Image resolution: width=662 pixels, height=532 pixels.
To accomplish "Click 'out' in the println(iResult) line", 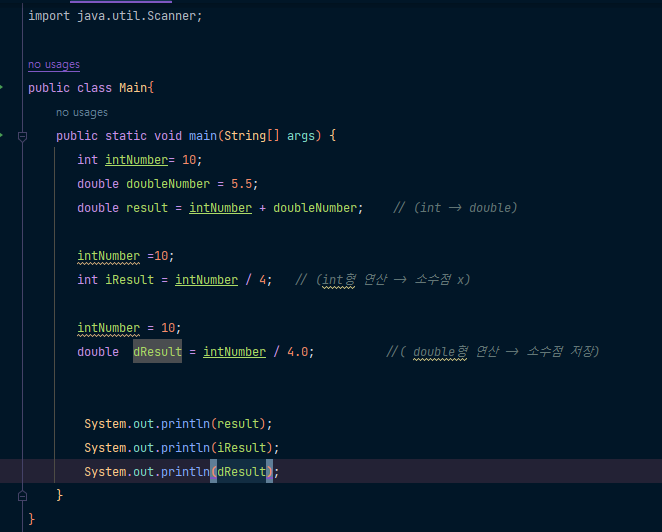I will 144,448.
